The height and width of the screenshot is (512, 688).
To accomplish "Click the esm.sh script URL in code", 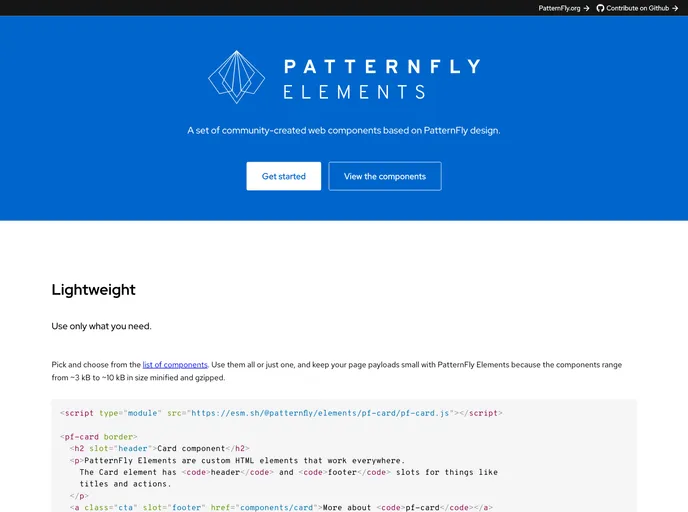I will (320, 413).
